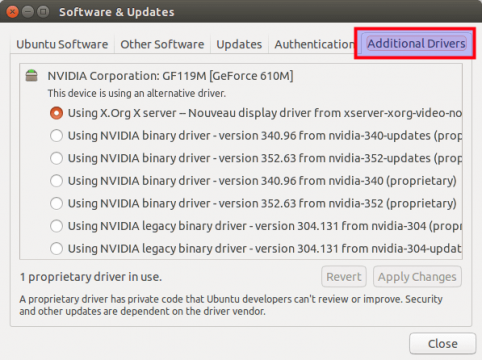Click the Close button
Viewport: 482px width, 360px height.
point(442,343)
